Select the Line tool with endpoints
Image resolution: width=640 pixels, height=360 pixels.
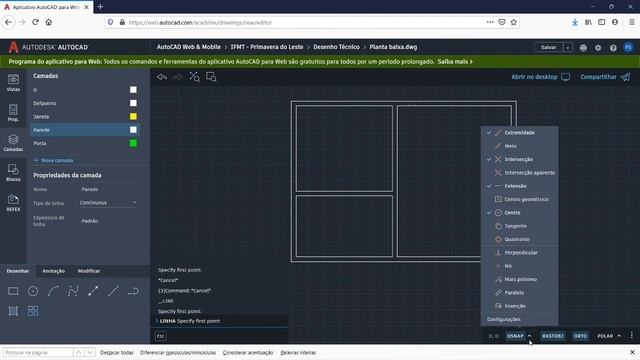[x=93, y=291]
